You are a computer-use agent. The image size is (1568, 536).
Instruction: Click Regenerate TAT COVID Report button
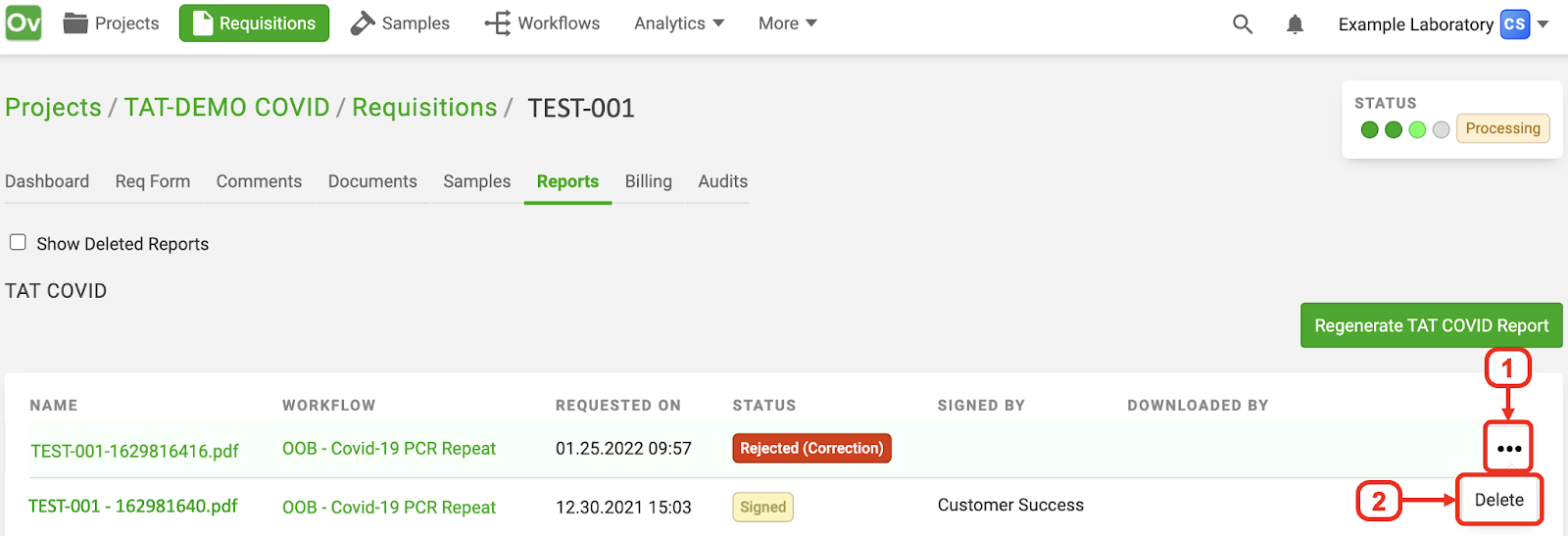[x=1432, y=325]
